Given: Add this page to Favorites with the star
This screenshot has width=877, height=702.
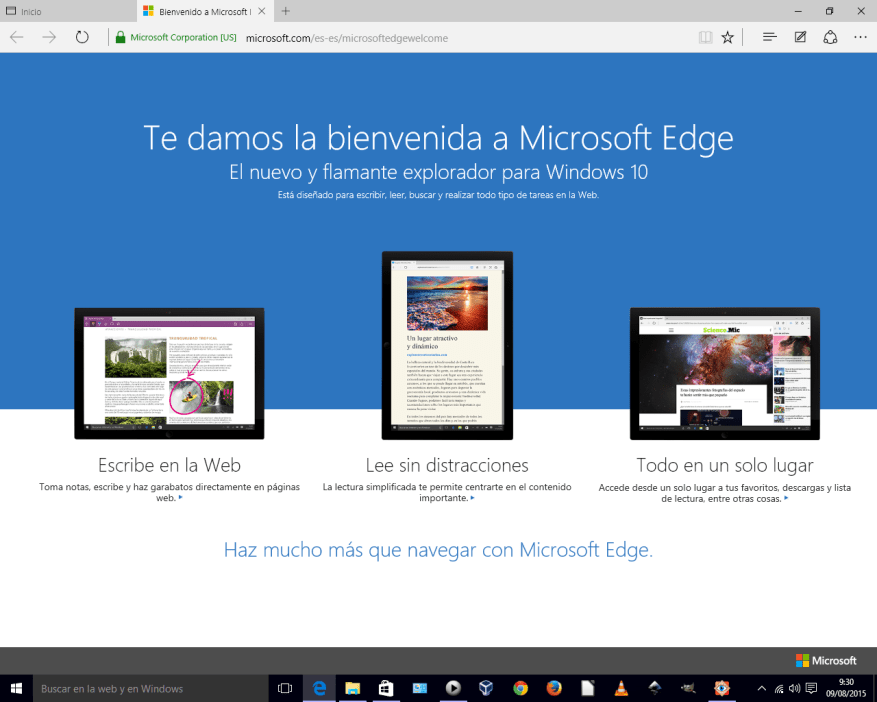Looking at the screenshot, I should pyautogui.click(x=727, y=37).
